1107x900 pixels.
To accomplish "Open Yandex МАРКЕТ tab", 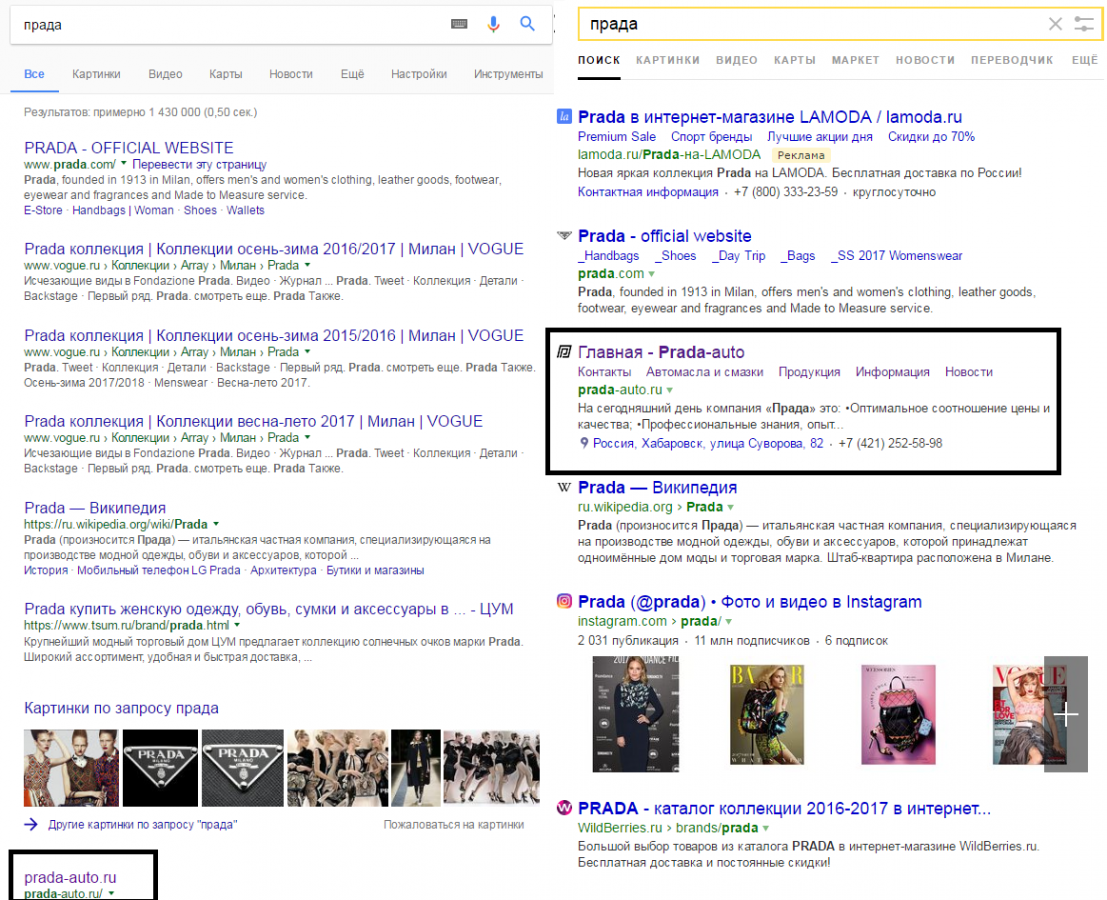I will pyautogui.click(x=856, y=61).
